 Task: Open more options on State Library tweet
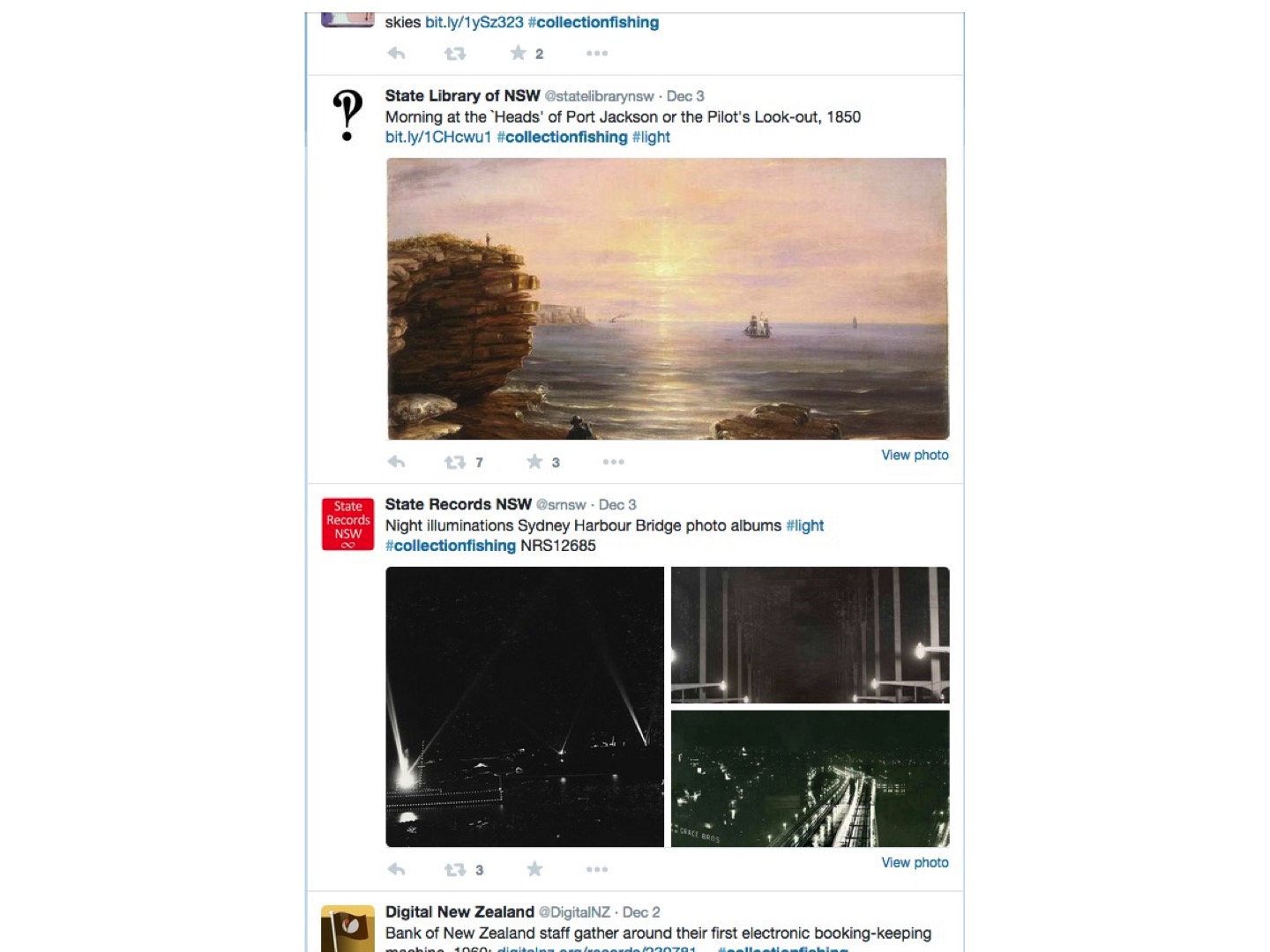tap(614, 462)
